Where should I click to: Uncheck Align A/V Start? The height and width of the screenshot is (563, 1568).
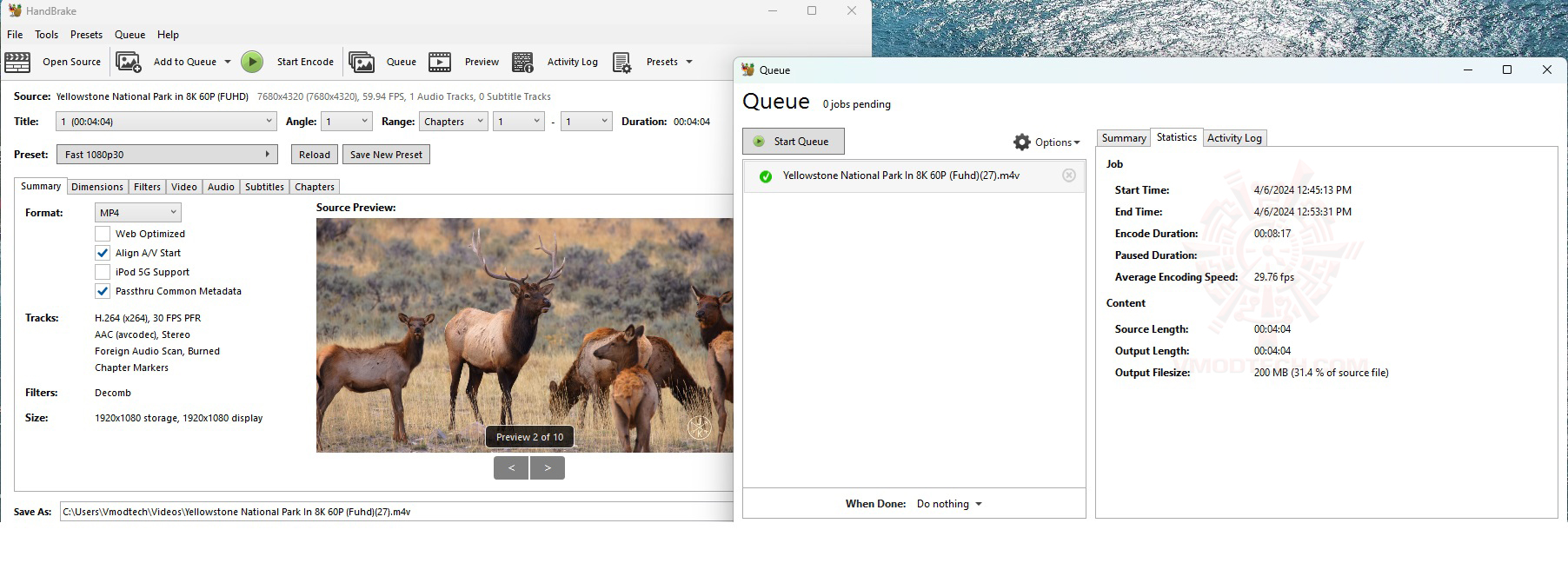(103, 253)
